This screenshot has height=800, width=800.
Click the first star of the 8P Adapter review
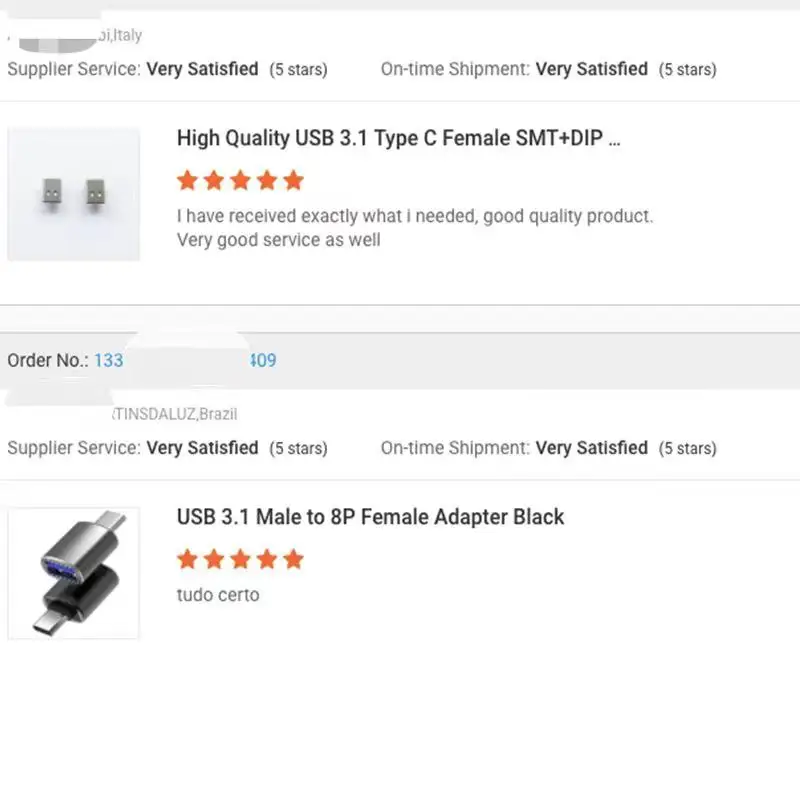click(187, 559)
